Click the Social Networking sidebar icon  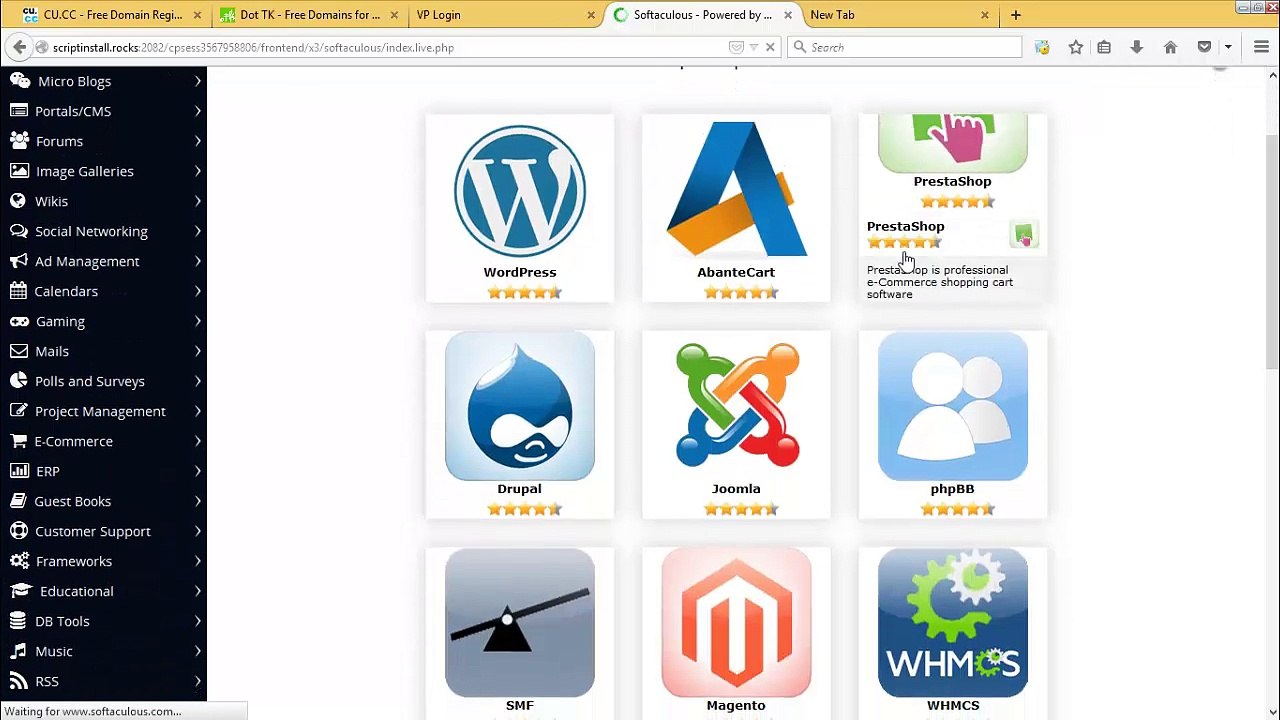[x=19, y=231]
